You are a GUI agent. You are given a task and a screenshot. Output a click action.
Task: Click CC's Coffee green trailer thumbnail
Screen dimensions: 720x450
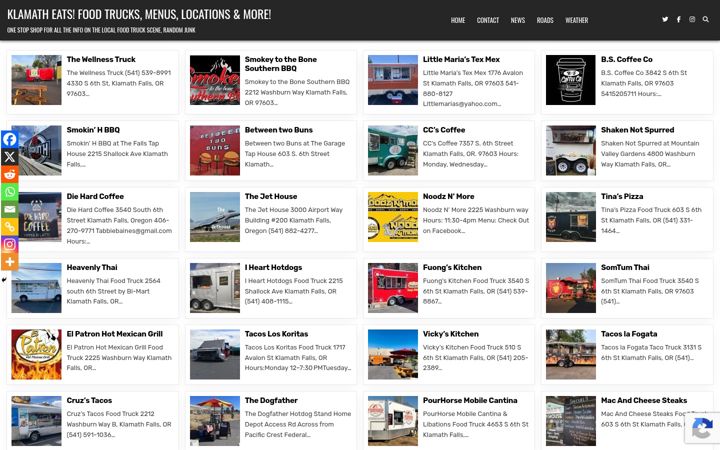click(x=393, y=150)
